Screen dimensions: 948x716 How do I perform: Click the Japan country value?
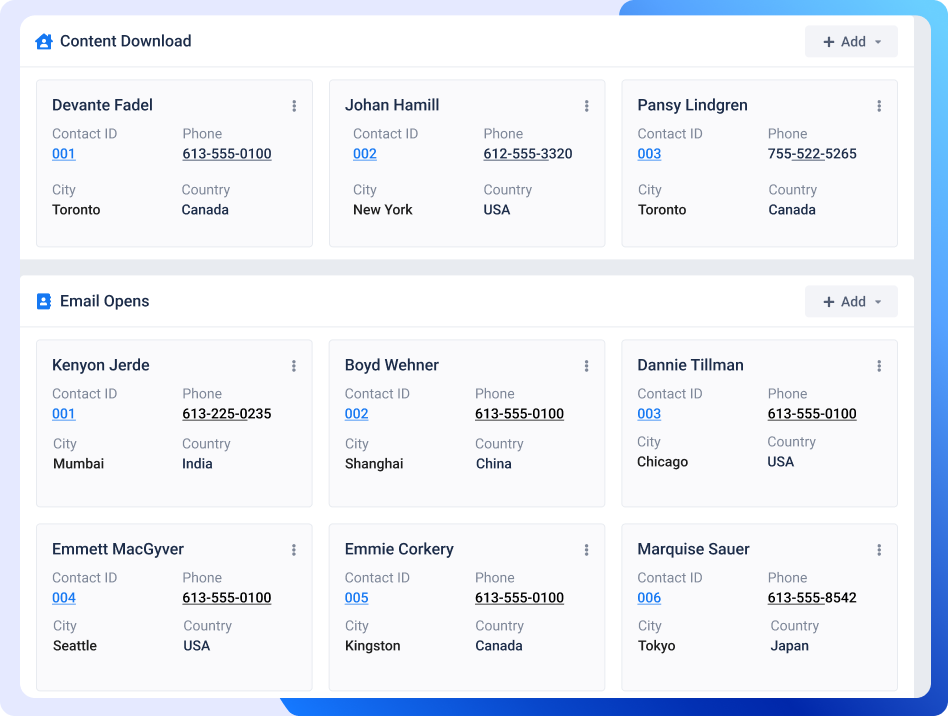tap(790, 646)
